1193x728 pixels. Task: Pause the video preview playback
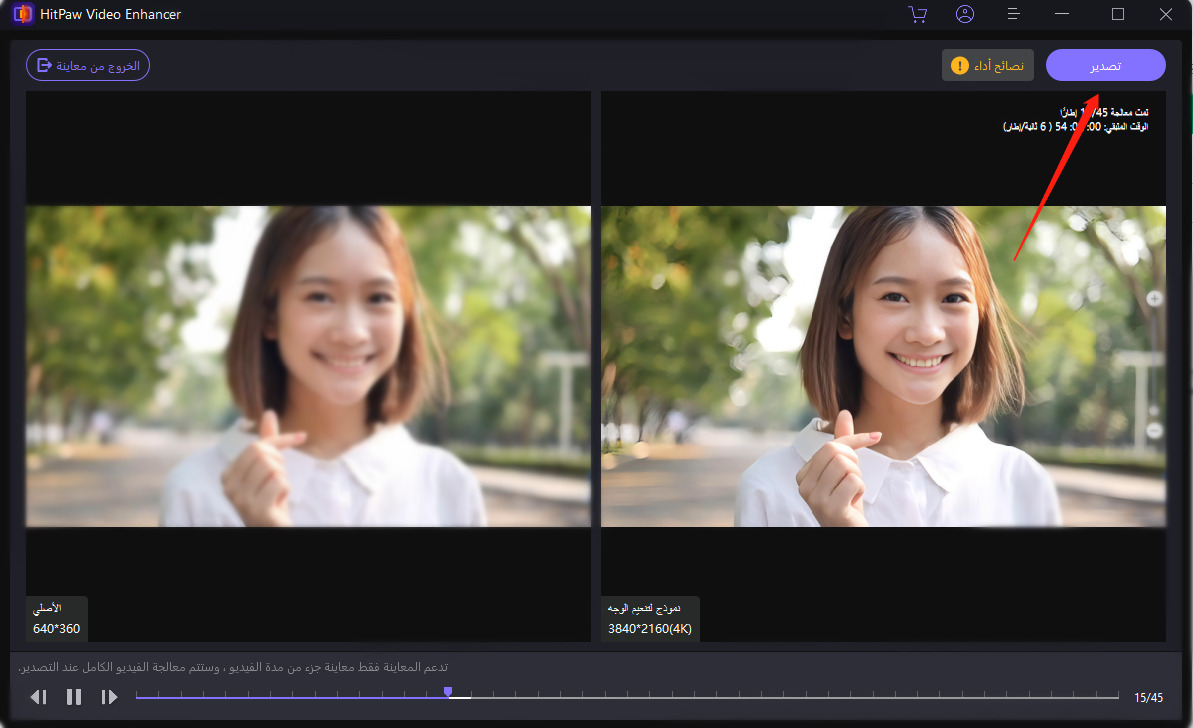74,697
